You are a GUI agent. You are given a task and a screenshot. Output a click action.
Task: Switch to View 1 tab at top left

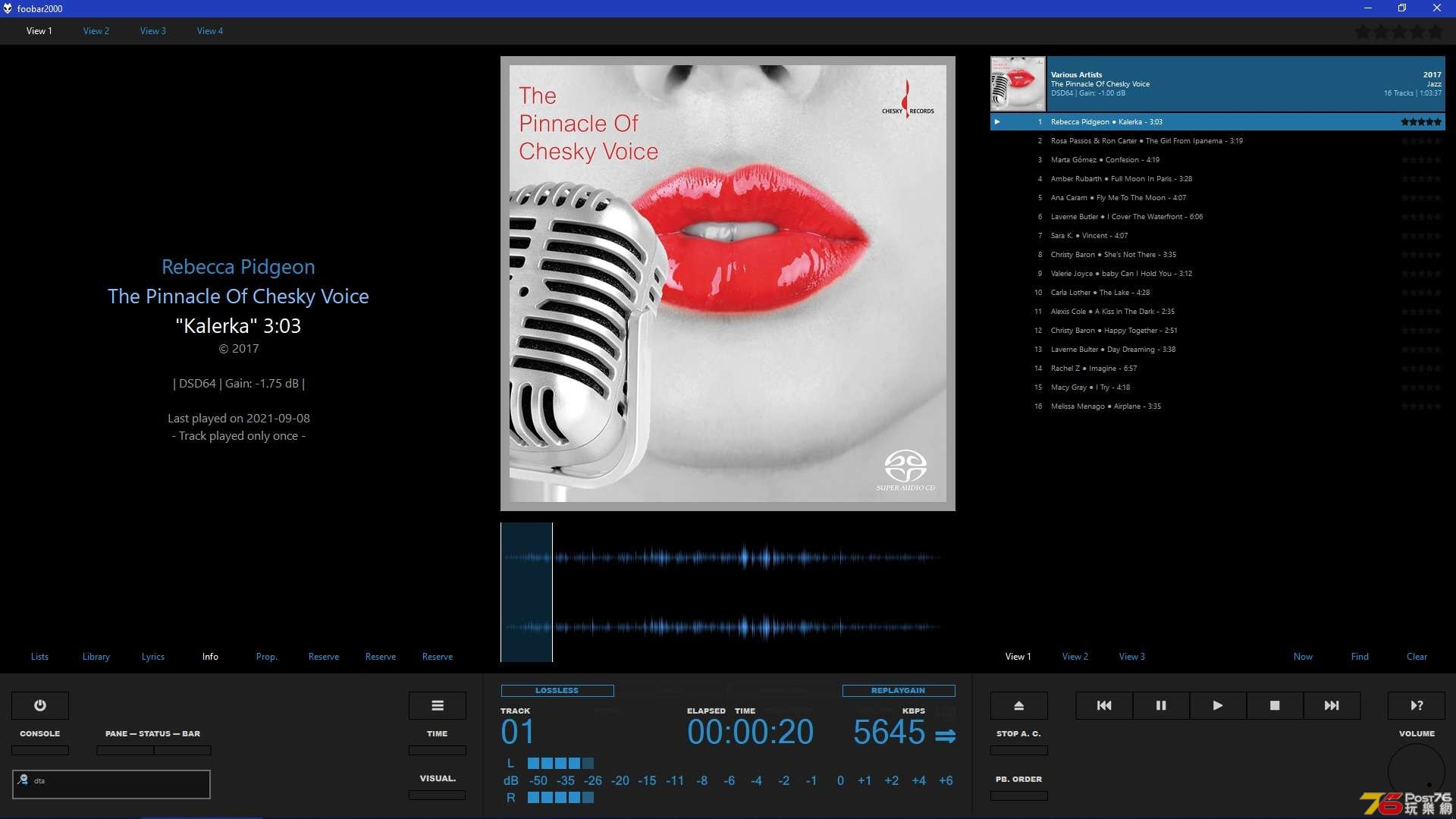click(x=39, y=31)
